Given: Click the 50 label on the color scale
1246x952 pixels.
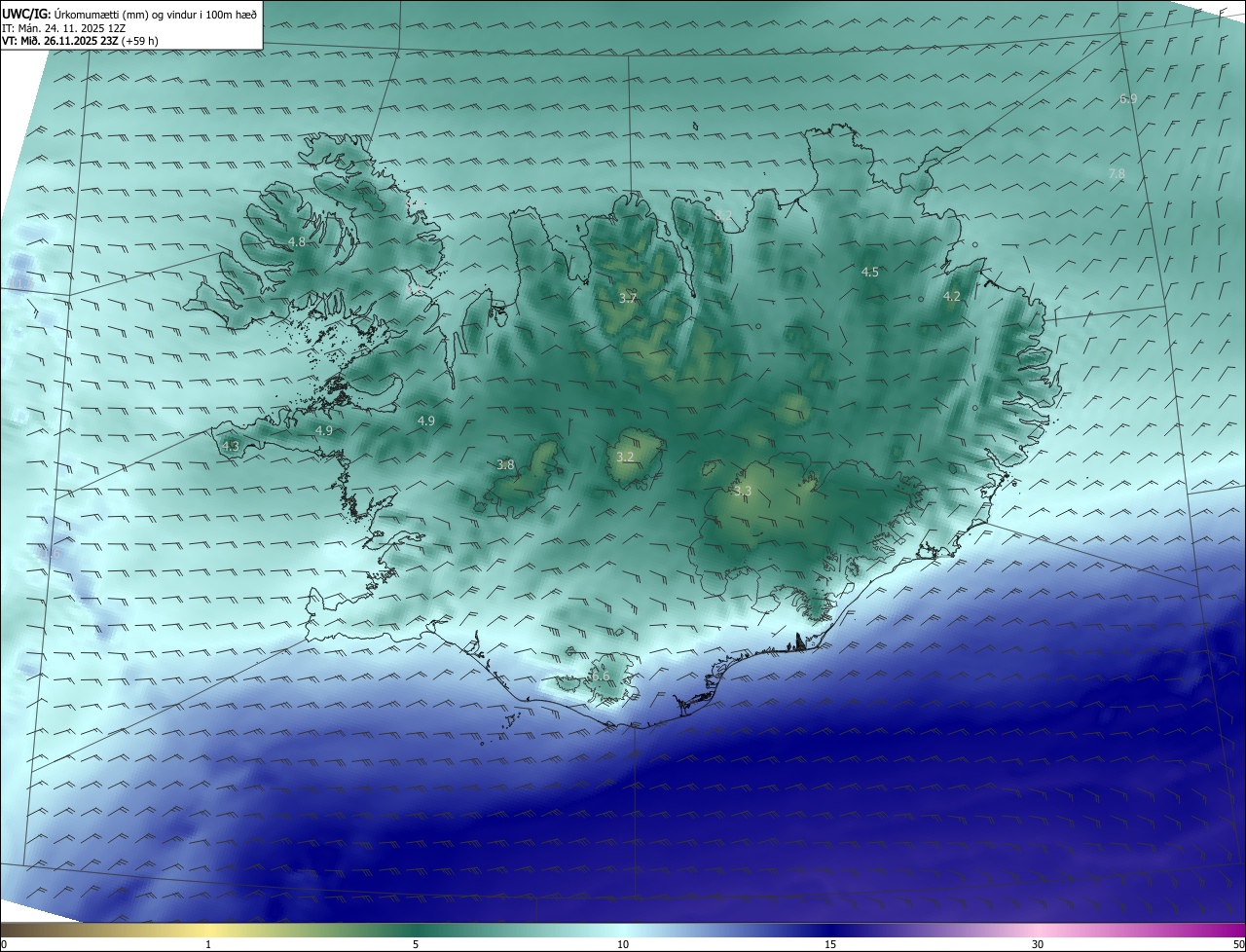Looking at the screenshot, I should pyautogui.click(x=1238, y=944).
